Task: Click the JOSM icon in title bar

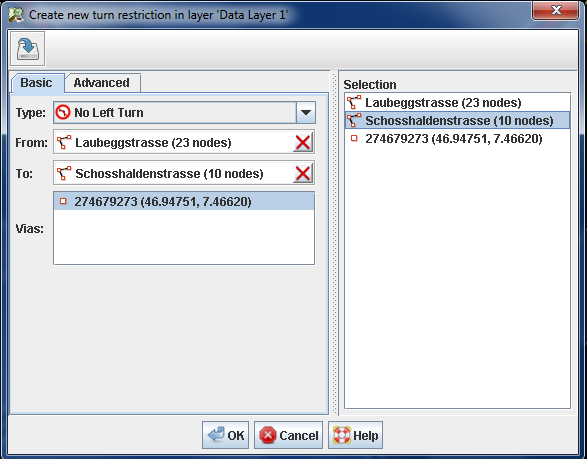Action: [x=16, y=15]
